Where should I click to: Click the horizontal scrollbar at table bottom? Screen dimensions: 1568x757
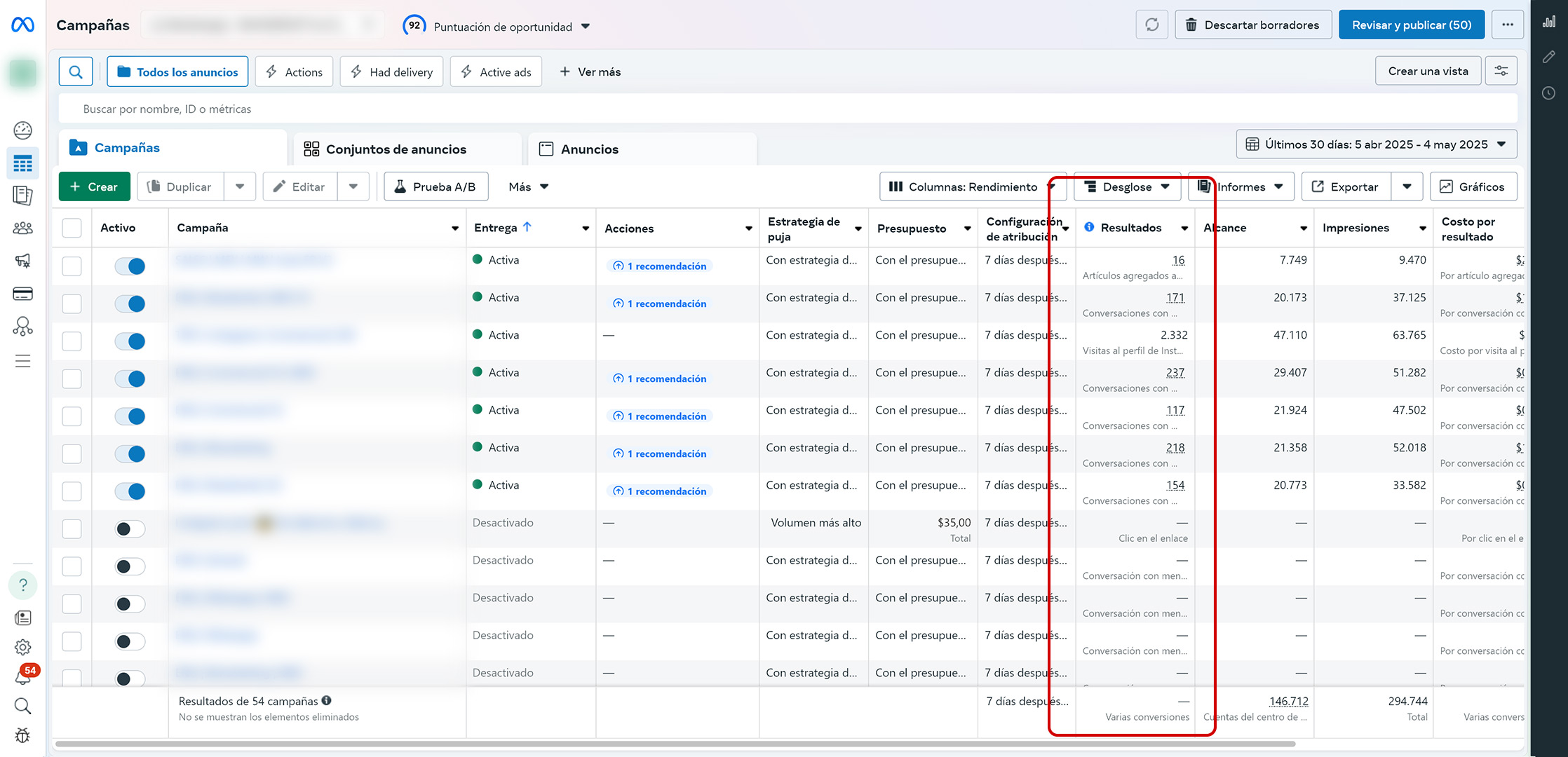tap(675, 743)
